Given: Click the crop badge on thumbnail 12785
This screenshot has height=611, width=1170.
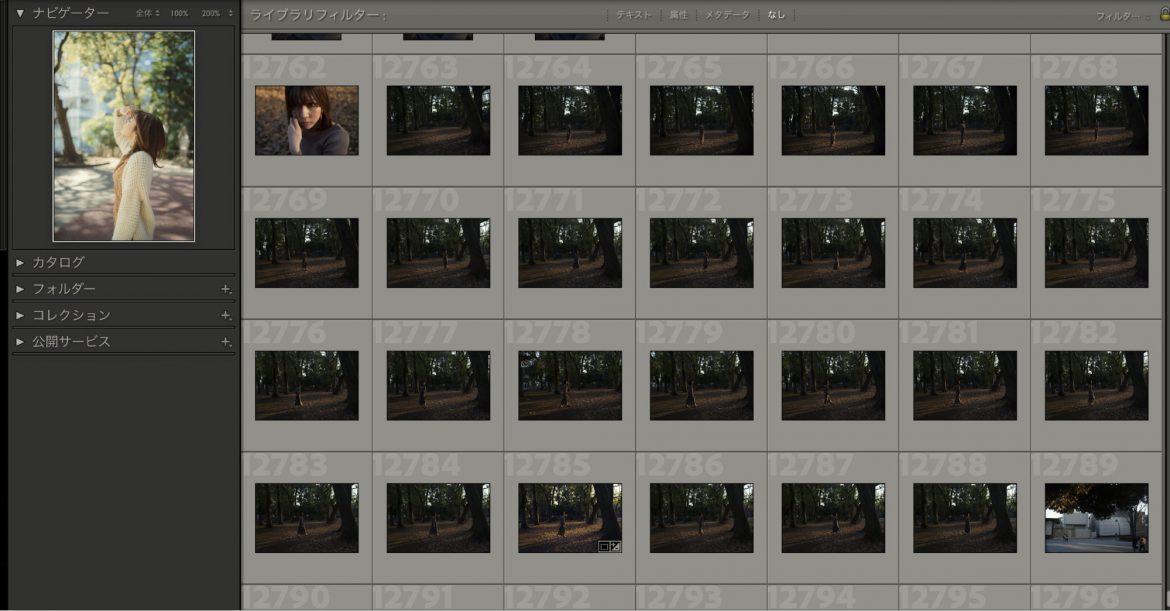Looking at the screenshot, I should (604, 547).
